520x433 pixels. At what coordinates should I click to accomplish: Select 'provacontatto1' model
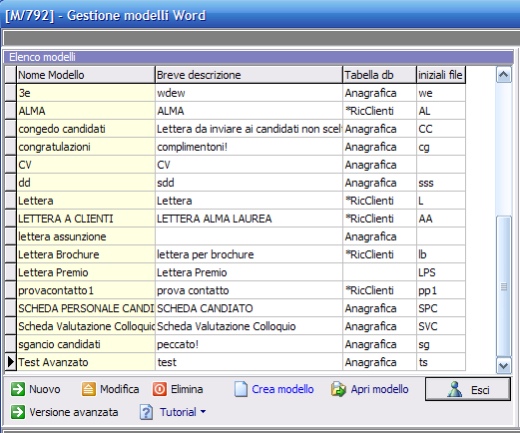86,290
